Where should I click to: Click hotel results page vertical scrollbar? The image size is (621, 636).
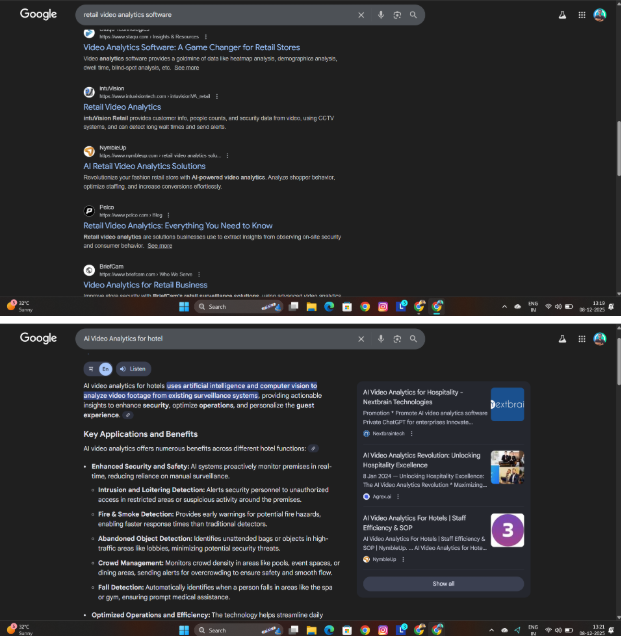coord(618,361)
